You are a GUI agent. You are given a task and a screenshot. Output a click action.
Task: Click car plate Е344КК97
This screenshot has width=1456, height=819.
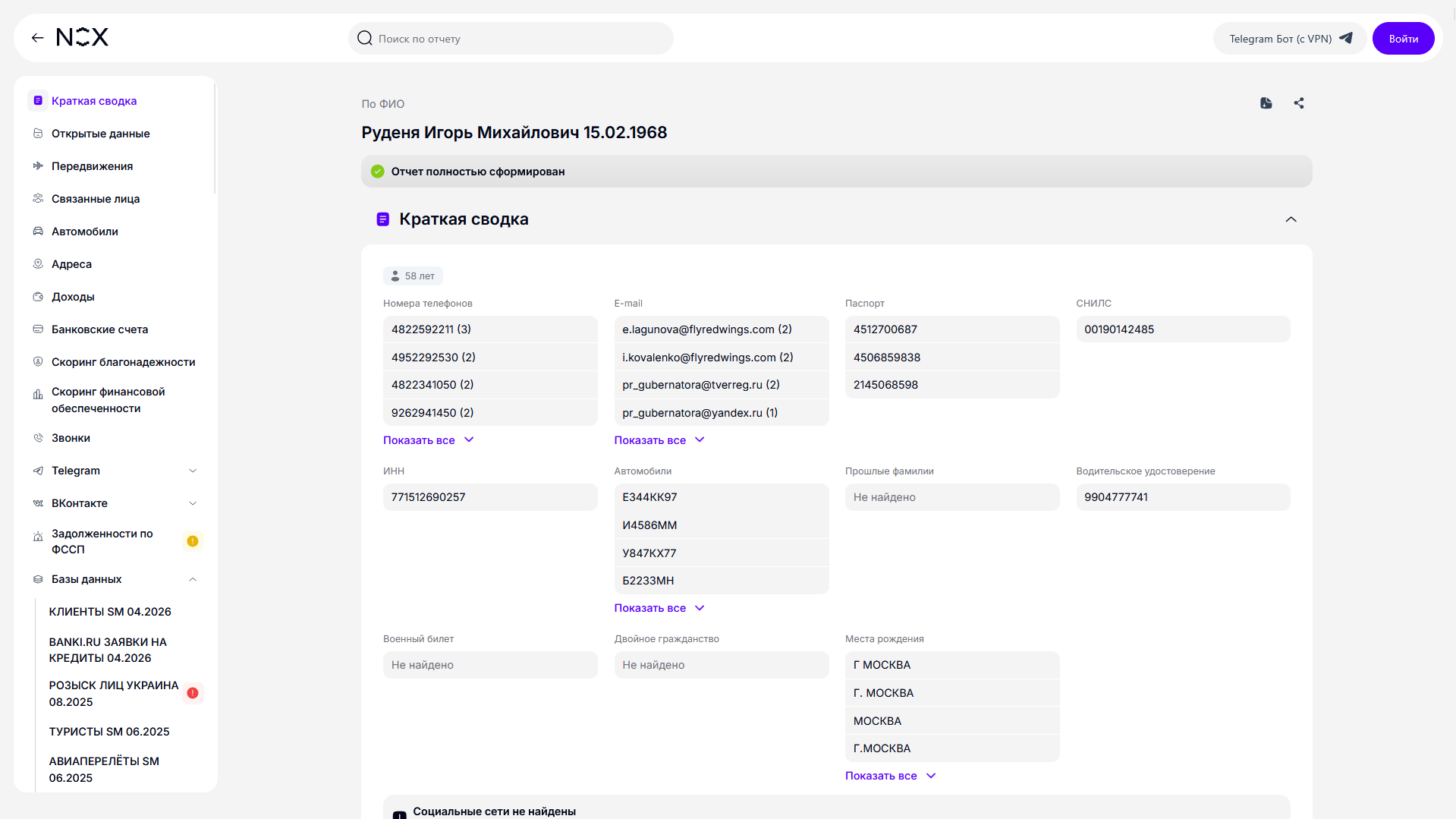(722, 497)
